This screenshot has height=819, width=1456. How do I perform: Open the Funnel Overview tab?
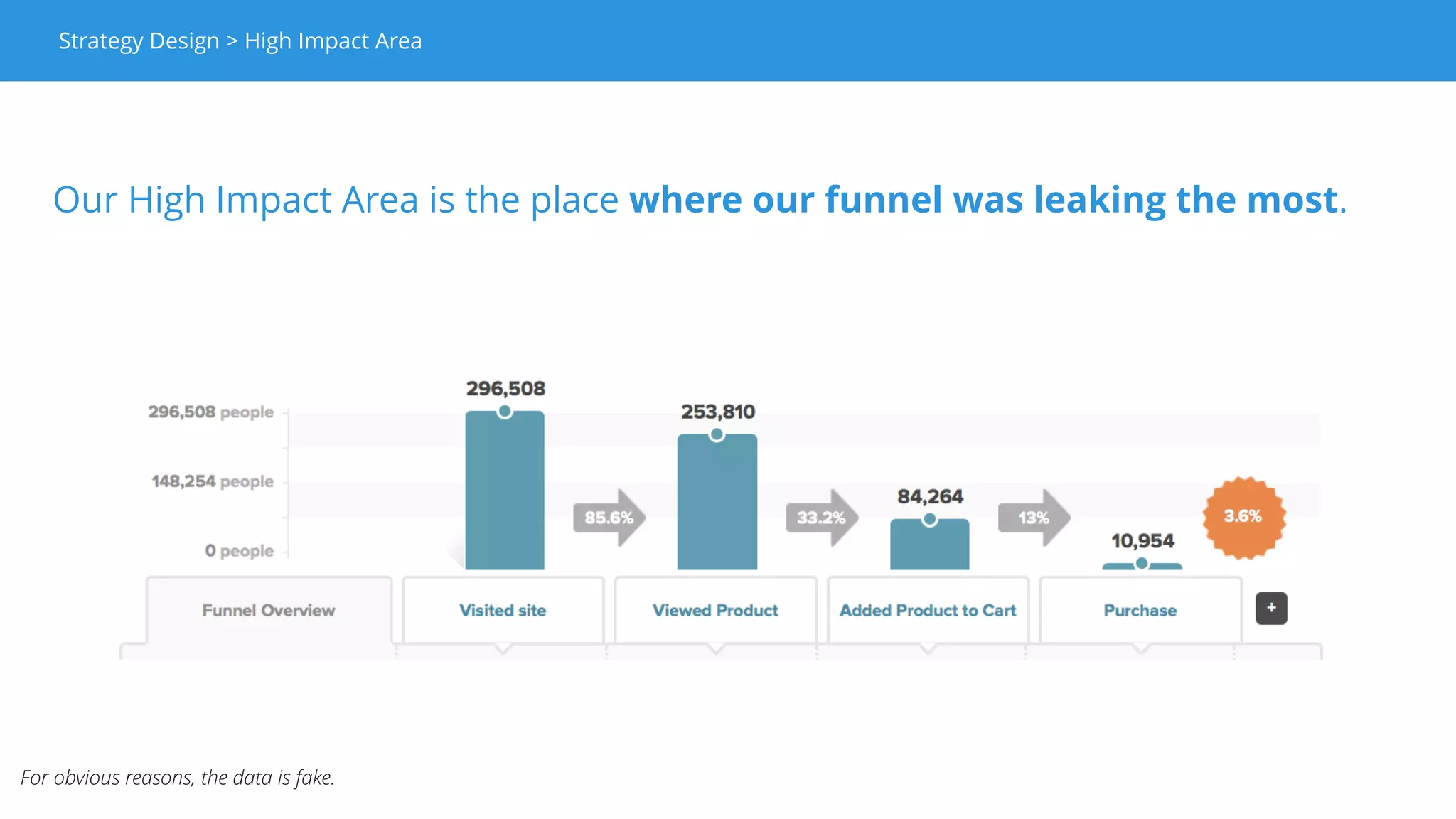click(x=269, y=611)
